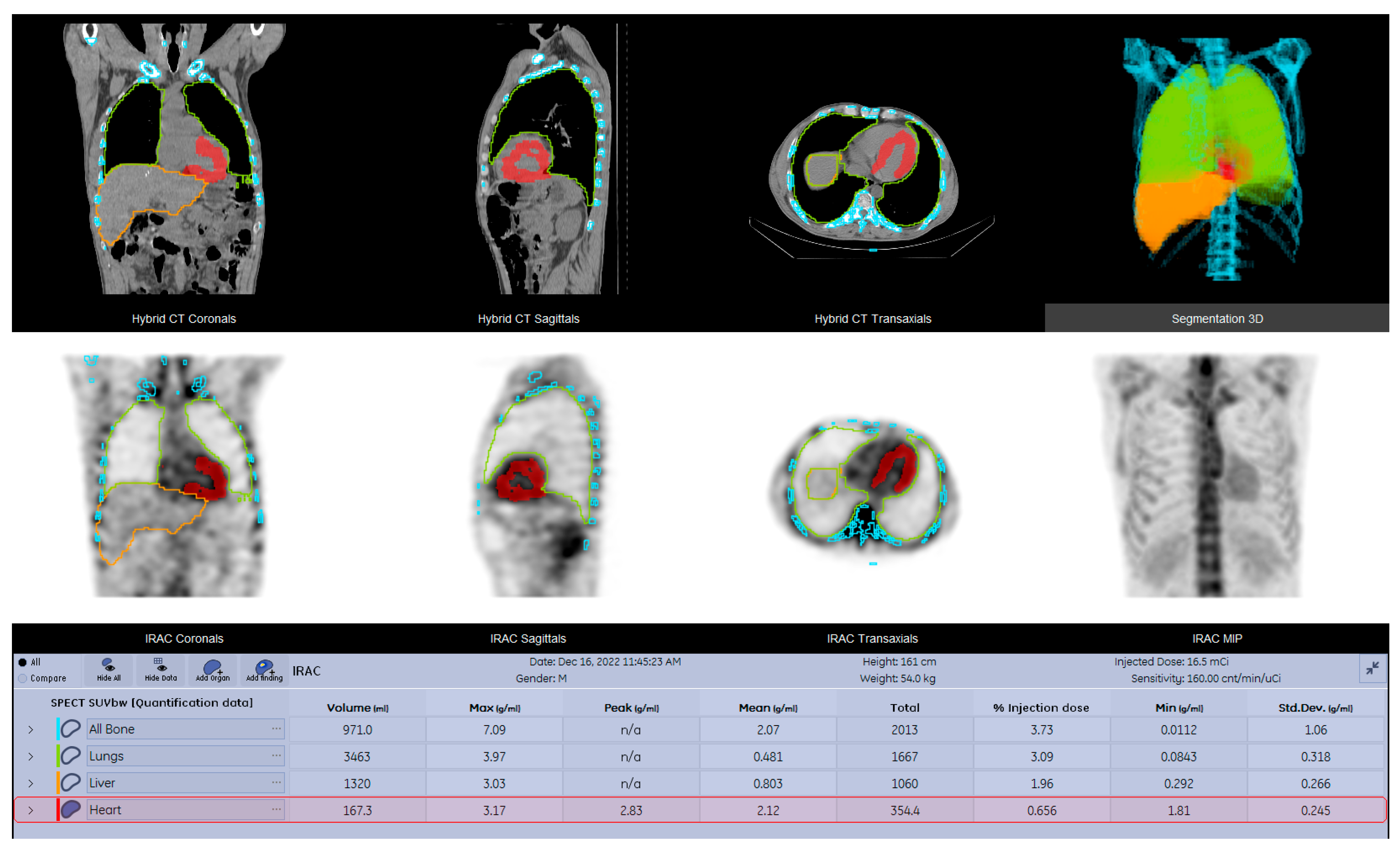The width and height of the screenshot is (1400, 851).
Task: Expand the Heart row chevron
Action: tap(31, 810)
